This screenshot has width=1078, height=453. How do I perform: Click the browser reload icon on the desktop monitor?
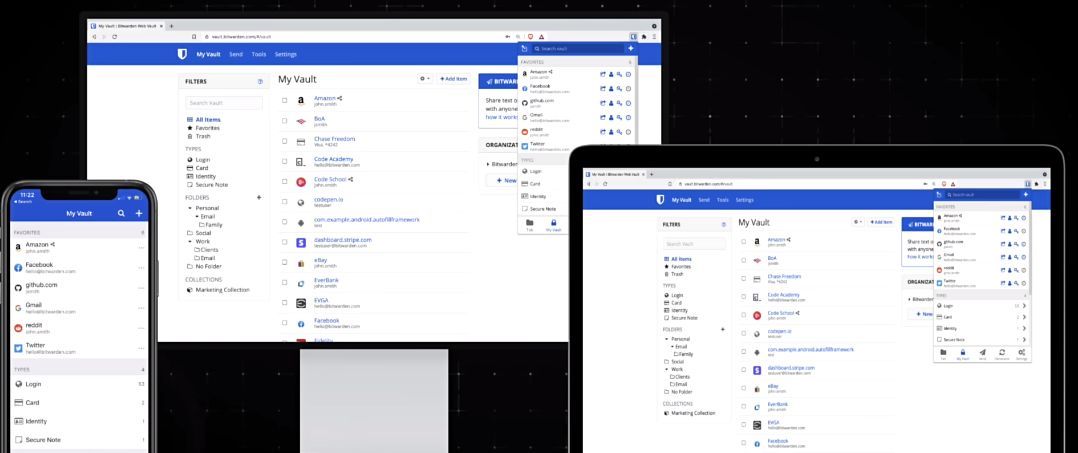pyautogui.click(x=114, y=36)
